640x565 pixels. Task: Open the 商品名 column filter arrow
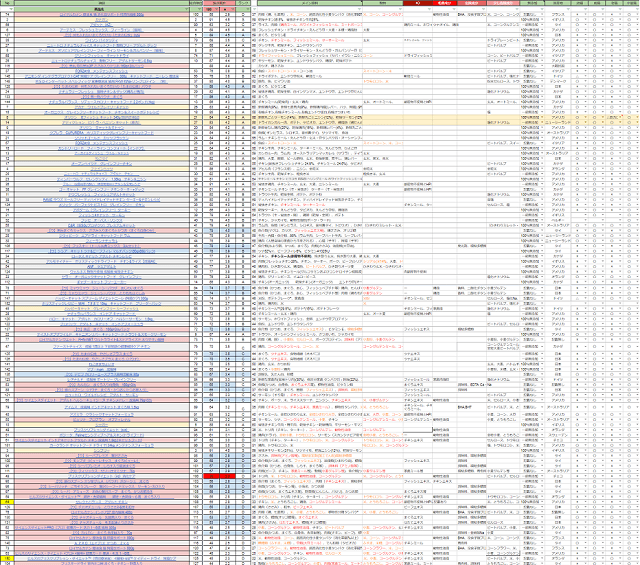[187, 9]
